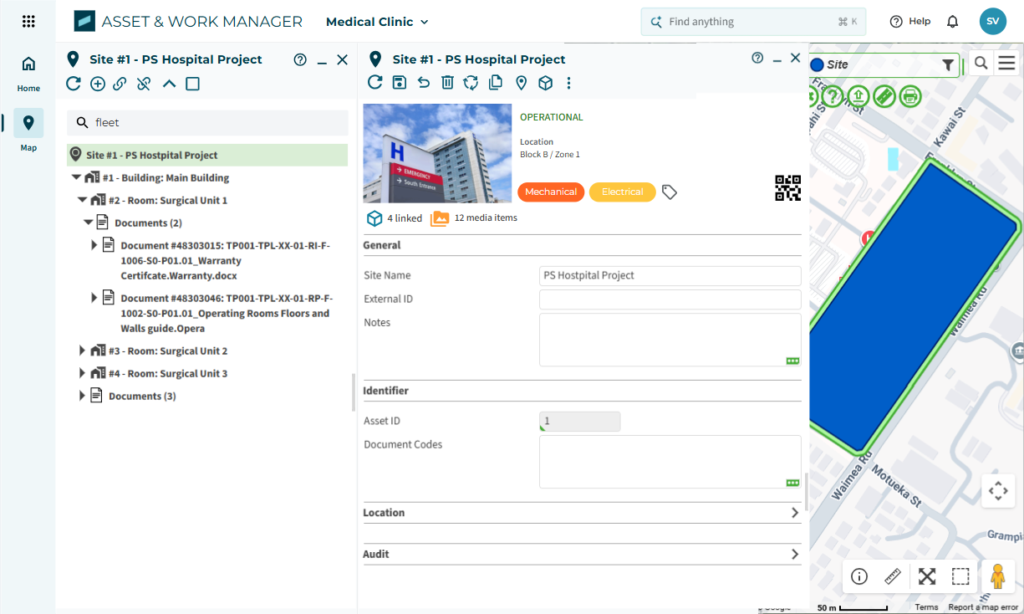Image resolution: width=1024 pixels, height=614 pixels.
Task: Collapse #2 - Room: Surgical Unit 1
Action: [82, 200]
